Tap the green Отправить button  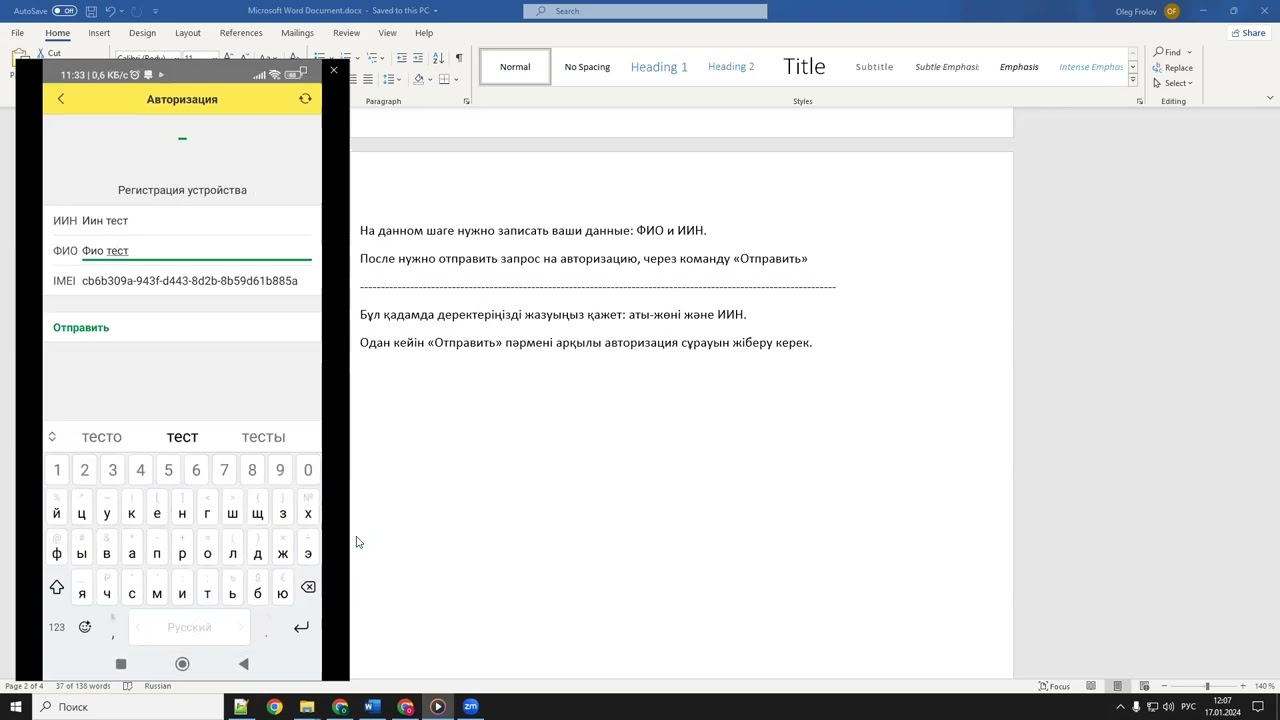coord(81,327)
